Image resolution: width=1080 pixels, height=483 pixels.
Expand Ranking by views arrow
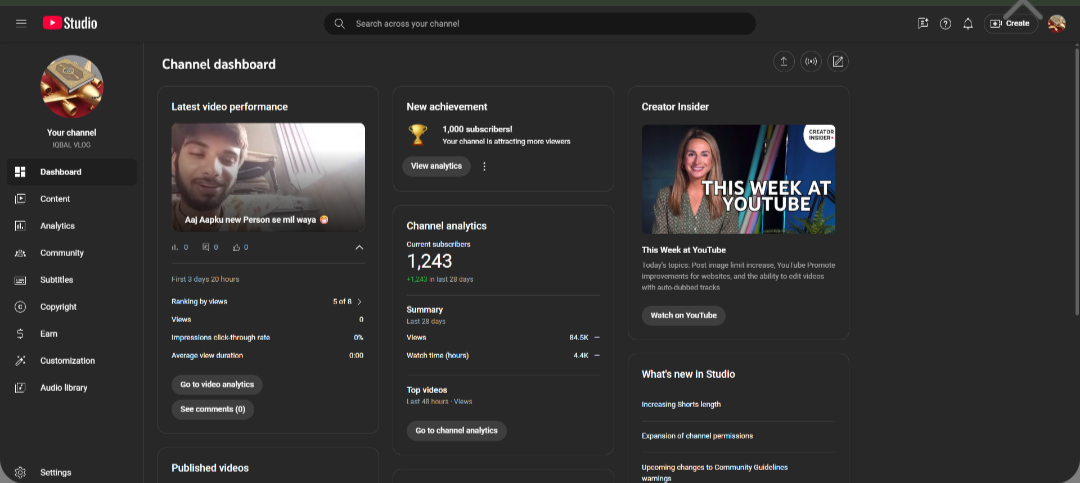click(359, 301)
